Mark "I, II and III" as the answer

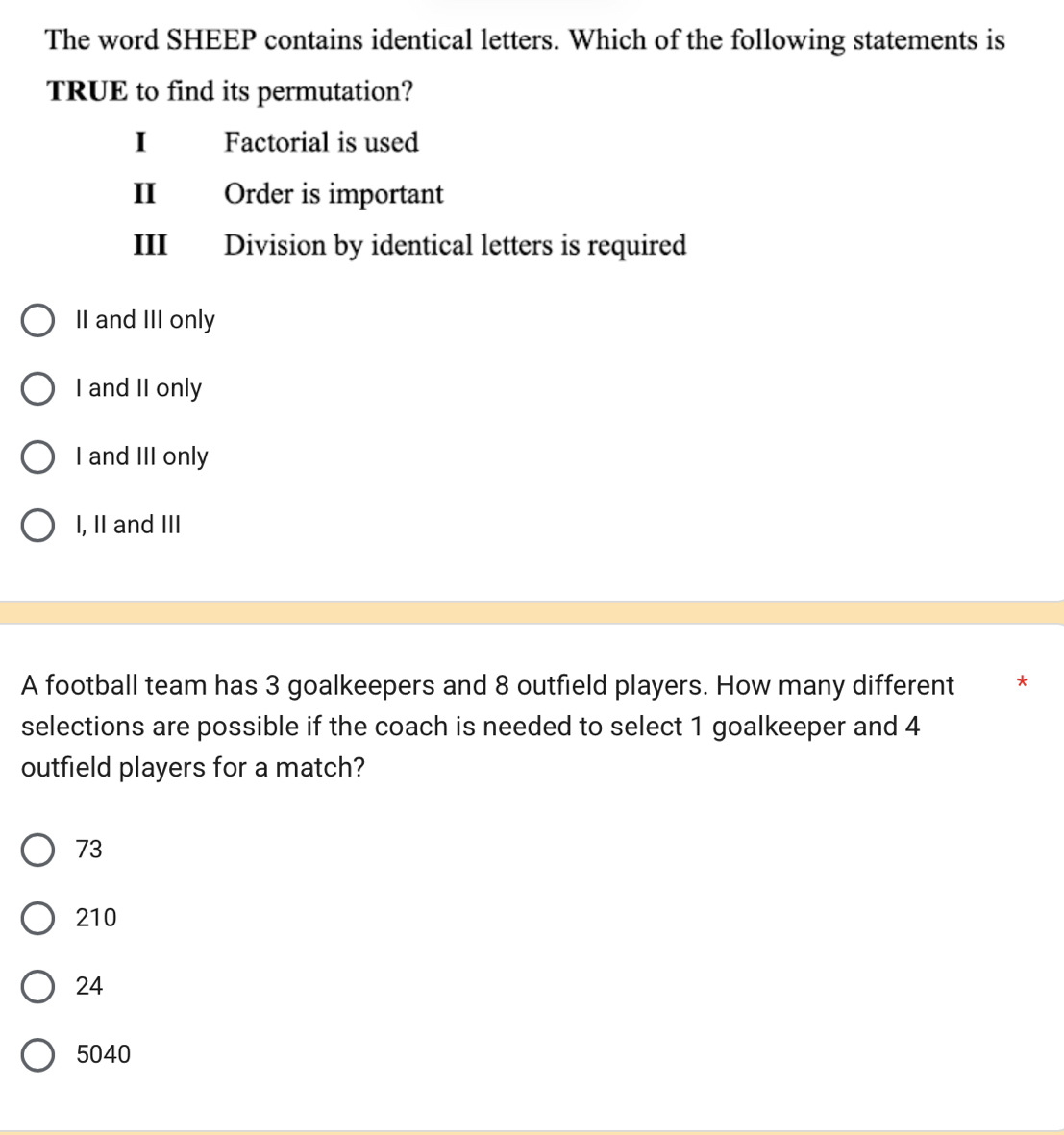point(37,526)
